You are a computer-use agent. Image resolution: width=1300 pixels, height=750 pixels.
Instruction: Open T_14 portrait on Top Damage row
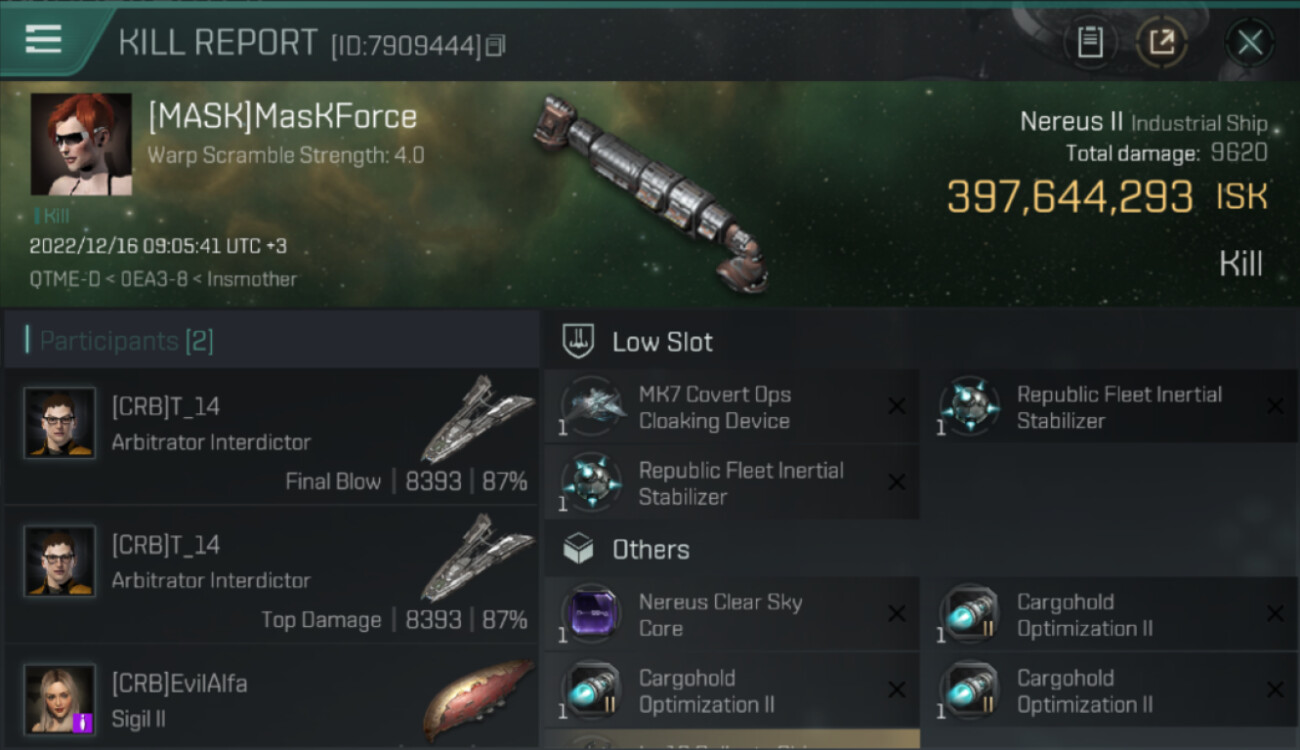pyautogui.click(x=60, y=561)
